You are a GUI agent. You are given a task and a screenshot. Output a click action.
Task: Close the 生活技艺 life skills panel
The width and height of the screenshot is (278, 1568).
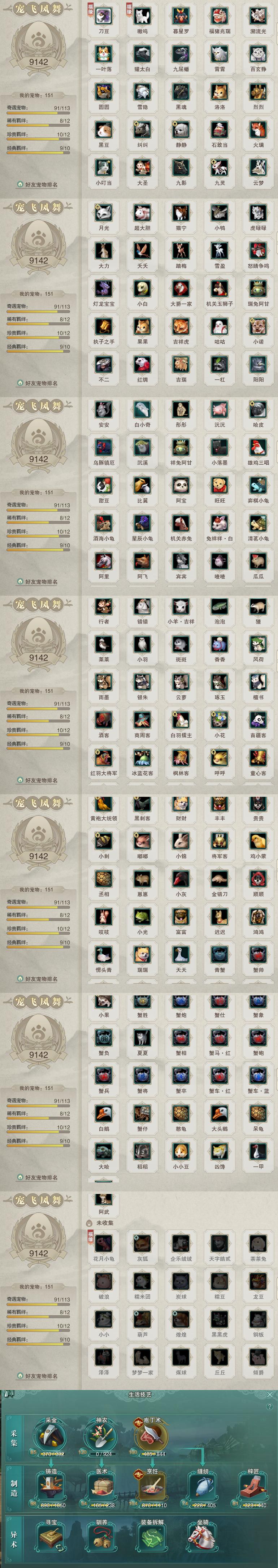tap(270, 1395)
